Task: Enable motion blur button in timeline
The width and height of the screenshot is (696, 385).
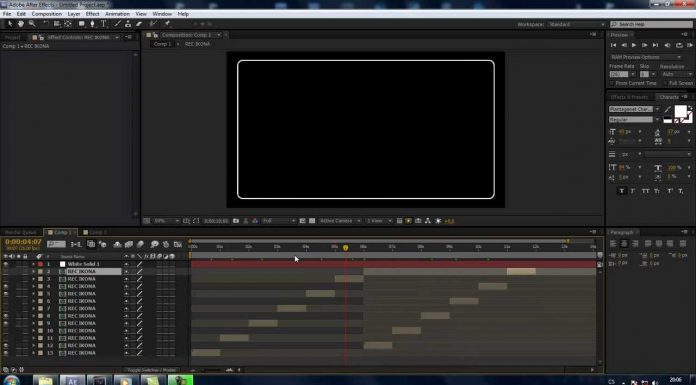Action: tap(140, 244)
